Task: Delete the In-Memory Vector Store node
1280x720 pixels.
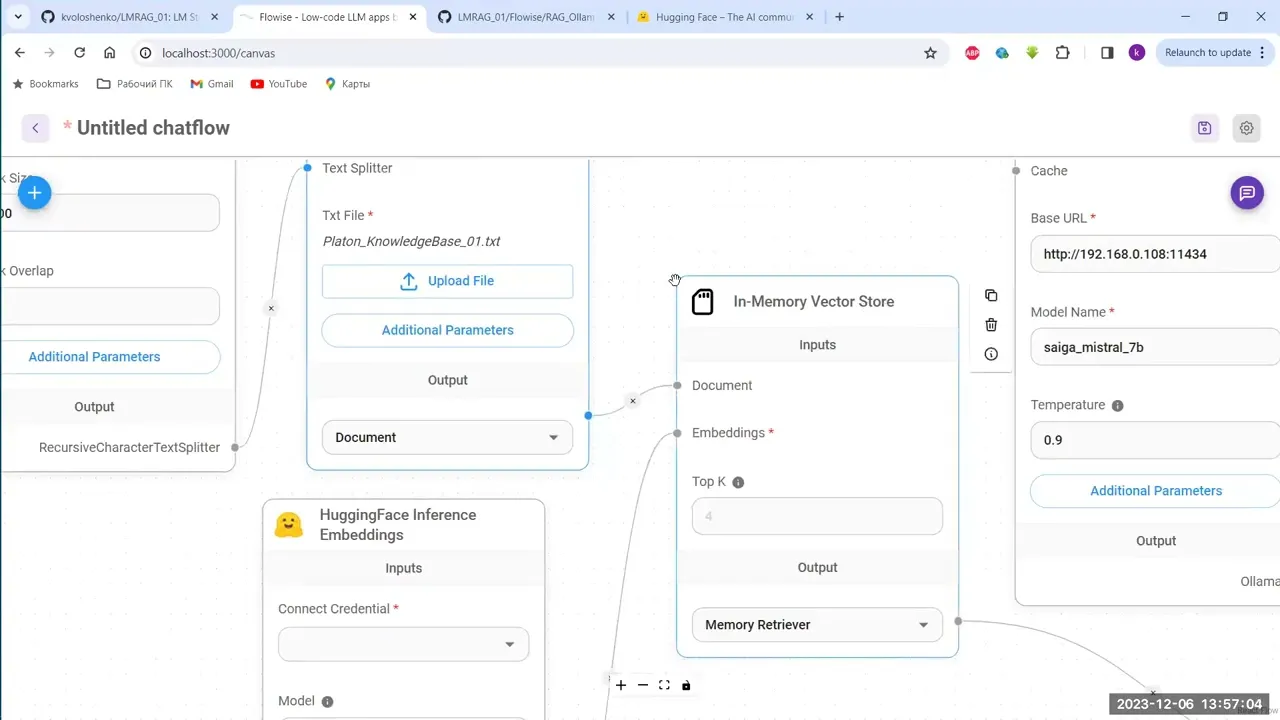Action: [x=991, y=325]
